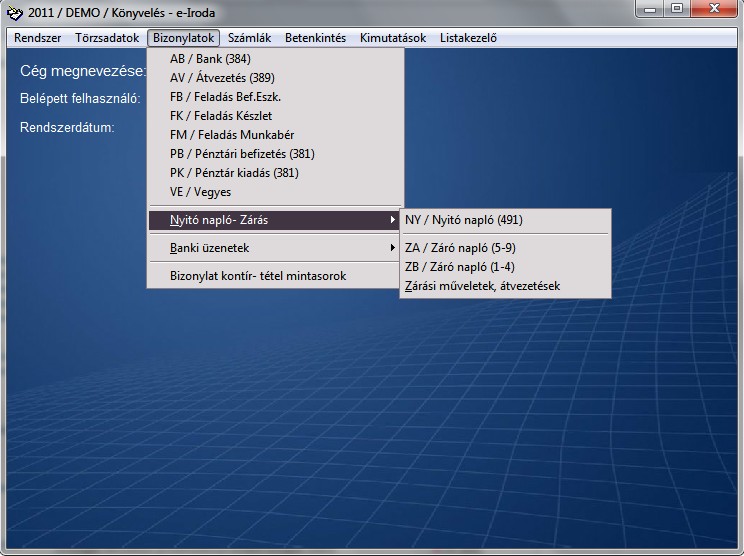This screenshot has width=744, height=556.
Task: Choose AV / Átvezetés (389) item
Action: tap(222, 78)
